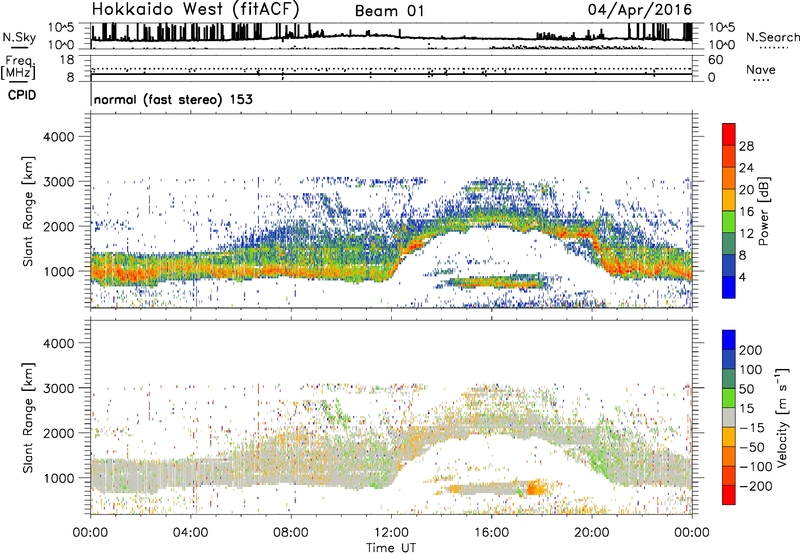Click the '3000' tick of velocity panel

coord(58,388)
